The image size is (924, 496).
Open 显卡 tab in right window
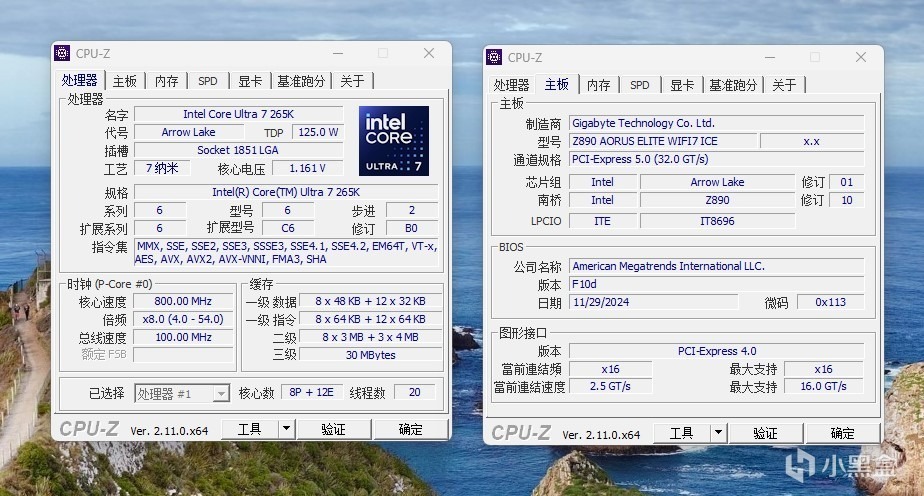[x=682, y=85]
